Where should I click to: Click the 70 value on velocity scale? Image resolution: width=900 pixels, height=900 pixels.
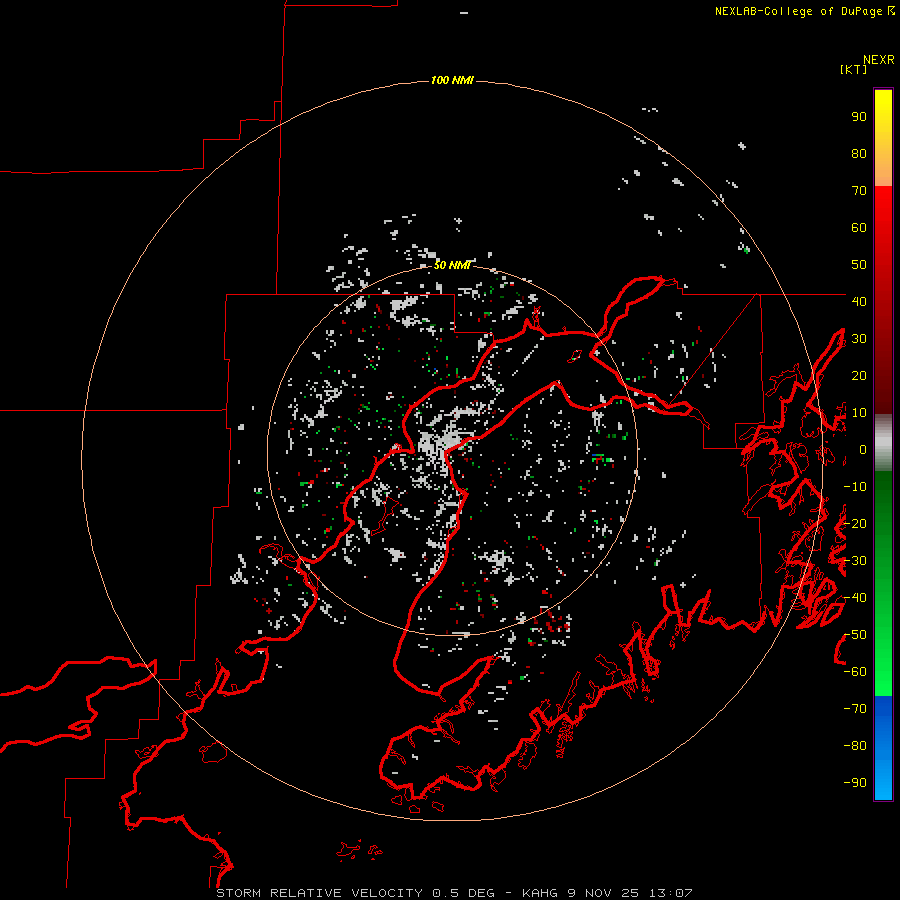pos(859,191)
